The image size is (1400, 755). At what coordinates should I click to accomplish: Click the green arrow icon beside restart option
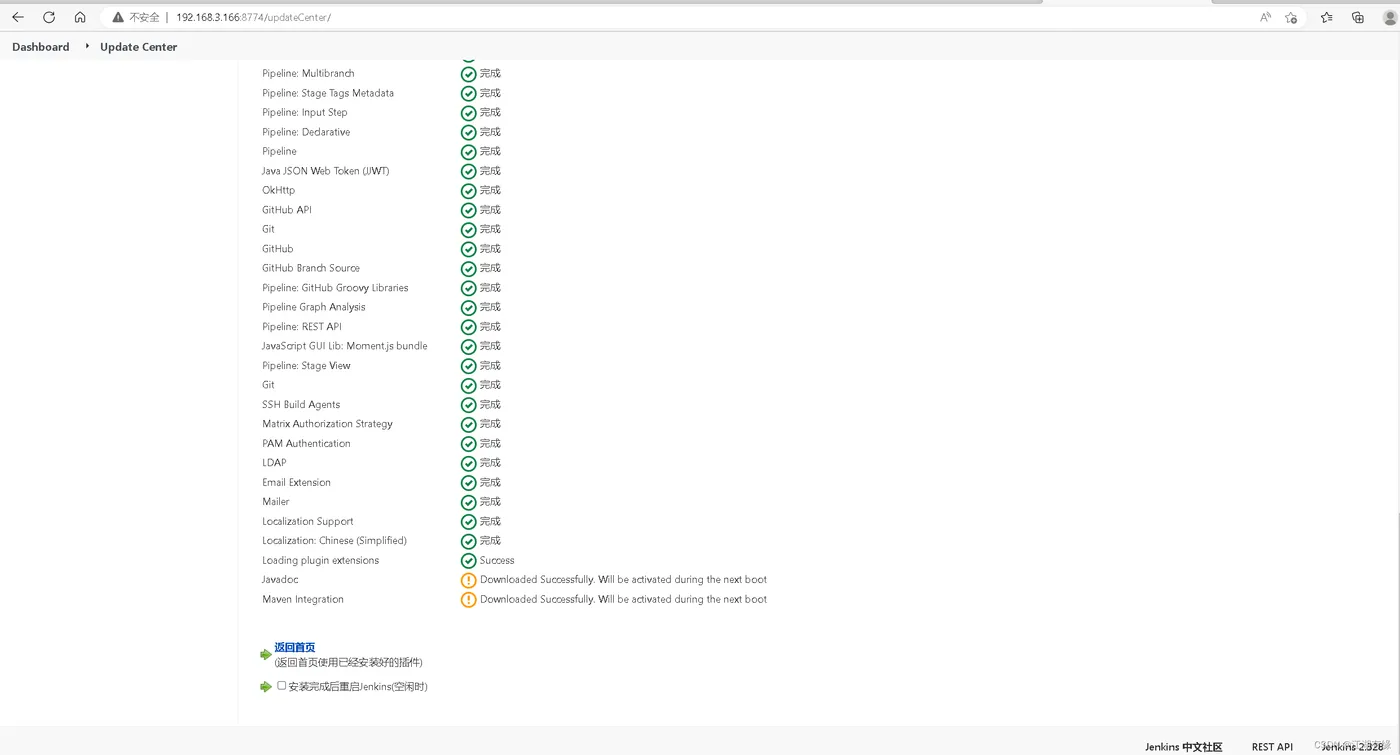[x=266, y=687]
